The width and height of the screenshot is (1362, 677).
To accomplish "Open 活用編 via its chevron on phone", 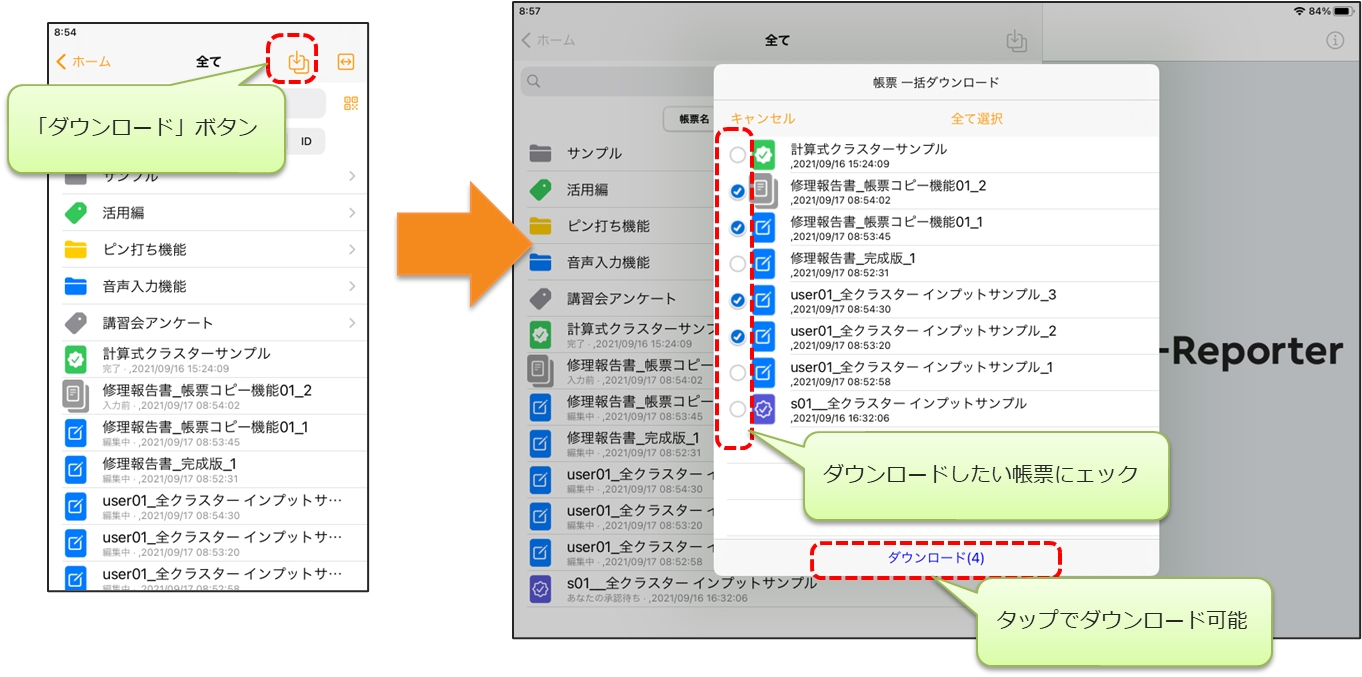I will click(x=352, y=213).
